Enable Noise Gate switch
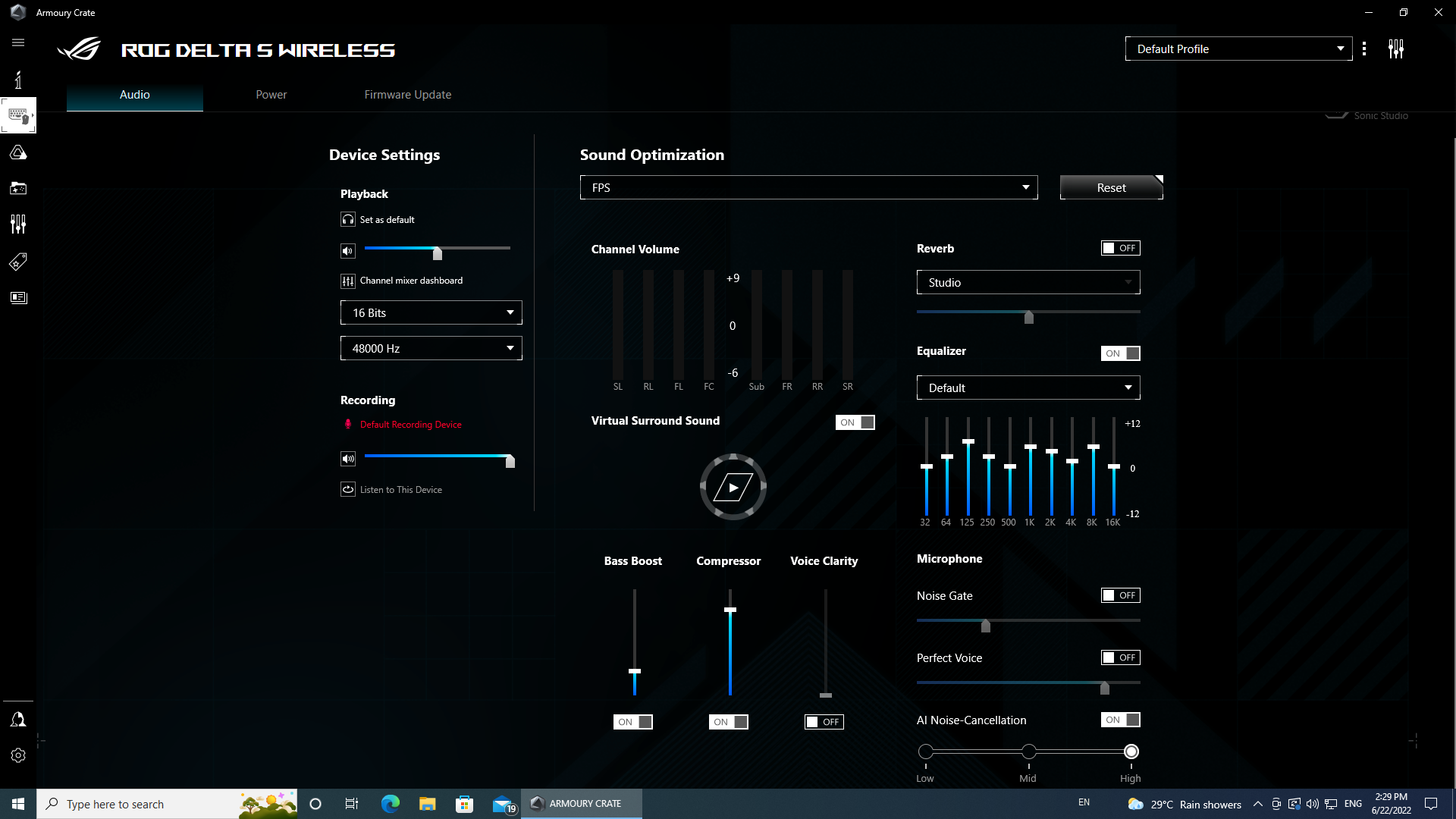The width and height of the screenshot is (1456, 819). (x=1121, y=595)
